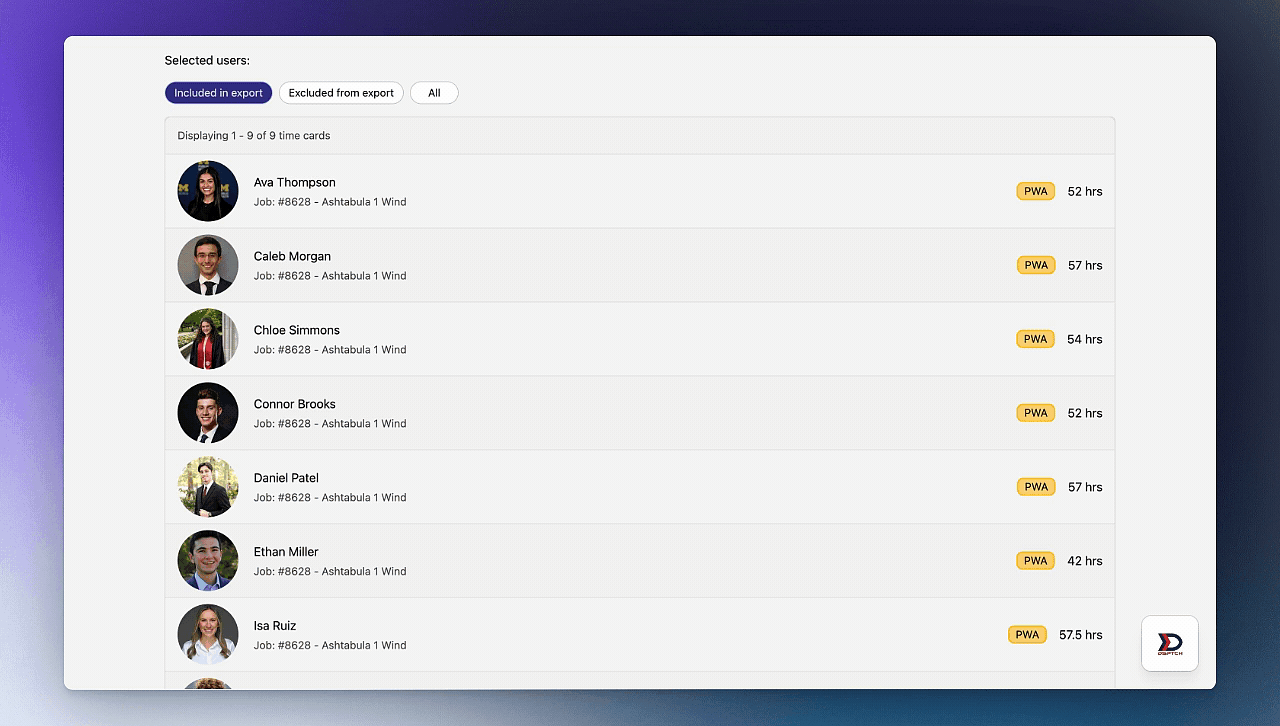Open Ava Thompson's avatar photo
This screenshot has height=726, width=1280.
208,191
